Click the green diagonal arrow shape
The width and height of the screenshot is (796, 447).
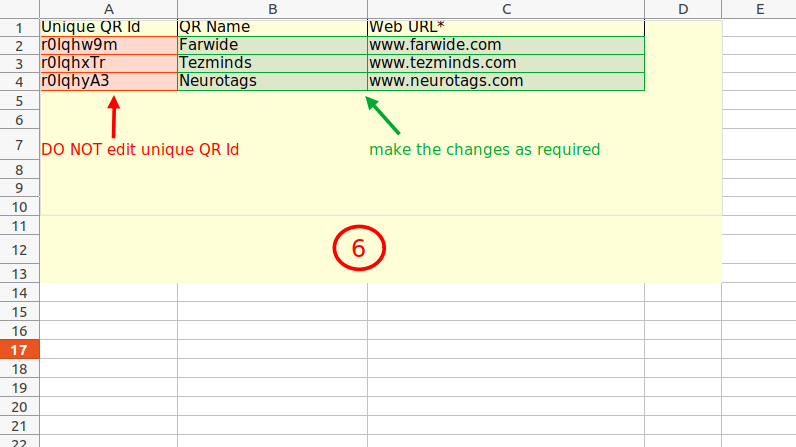[383, 115]
